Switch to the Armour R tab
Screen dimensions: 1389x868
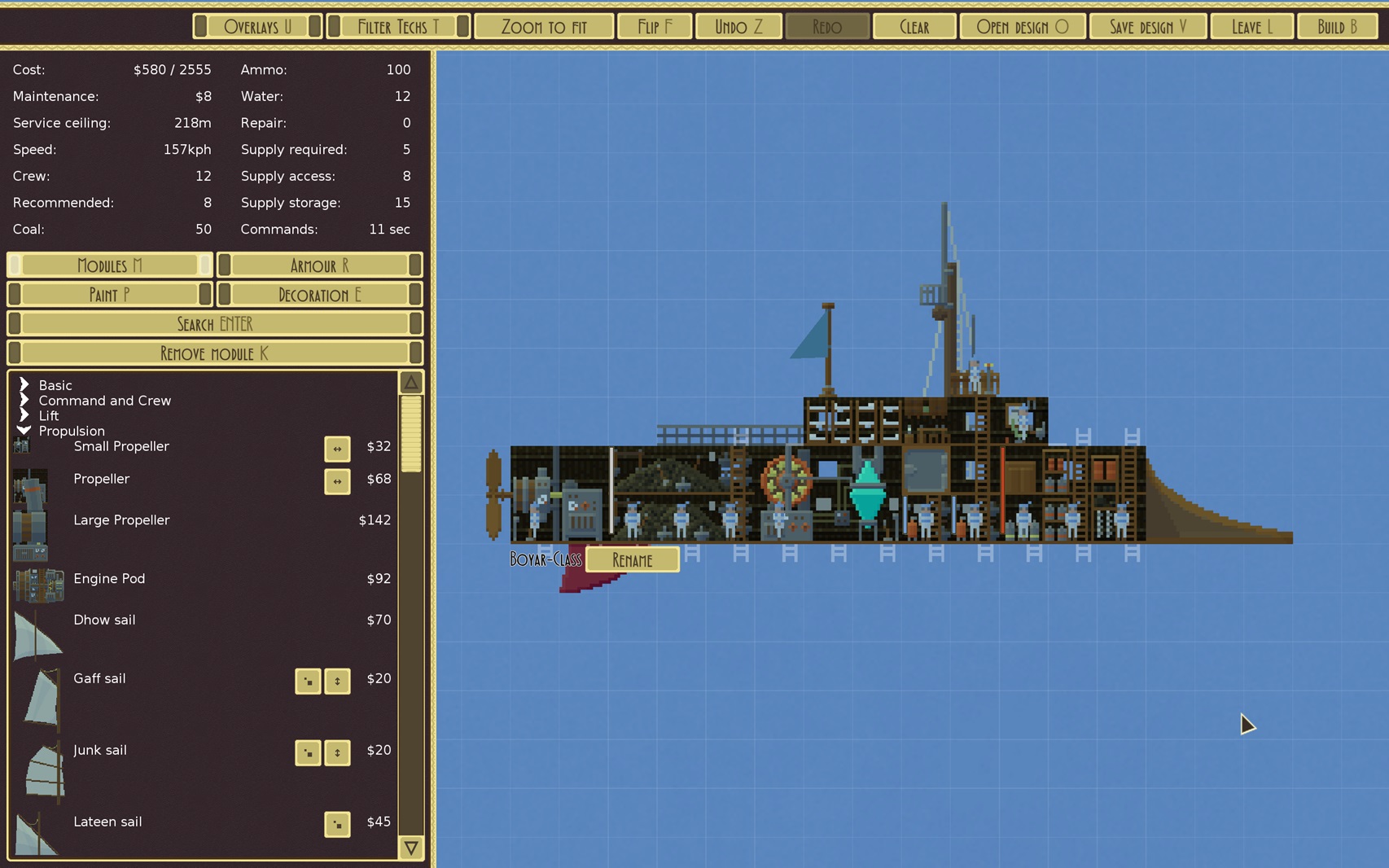pyautogui.click(x=320, y=265)
